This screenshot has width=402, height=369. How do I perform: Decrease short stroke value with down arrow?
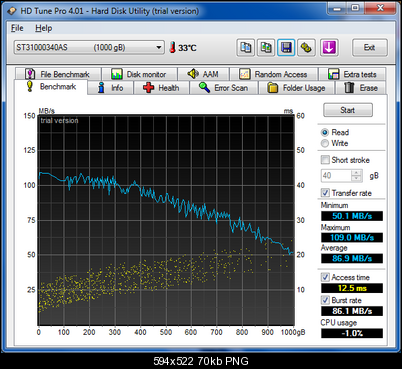pos(357,178)
